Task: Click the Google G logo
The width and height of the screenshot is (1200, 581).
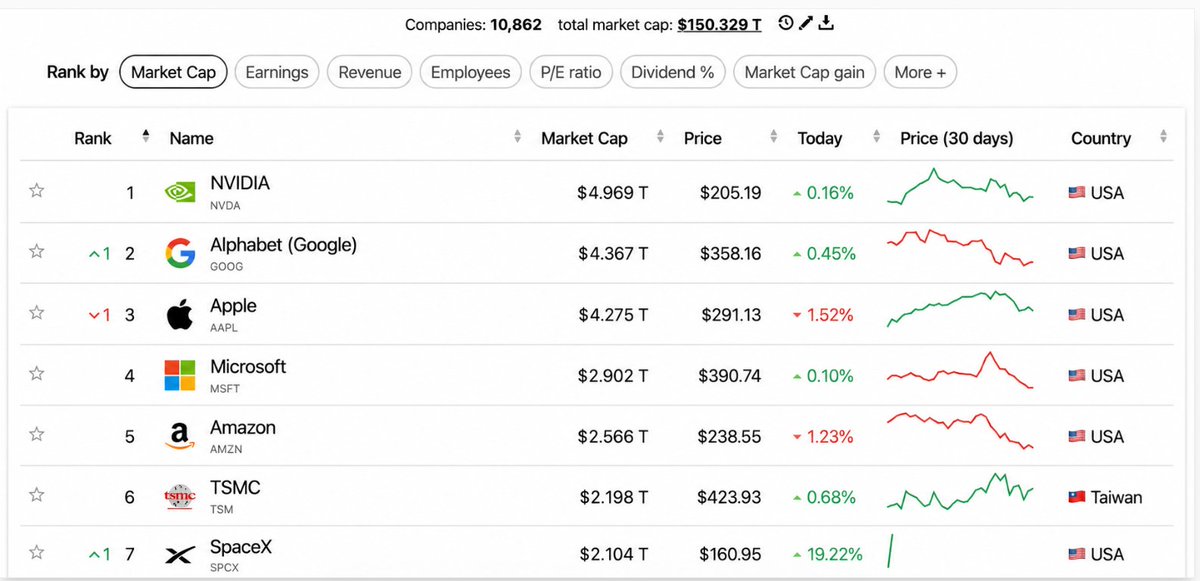Action: (x=180, y=254)
